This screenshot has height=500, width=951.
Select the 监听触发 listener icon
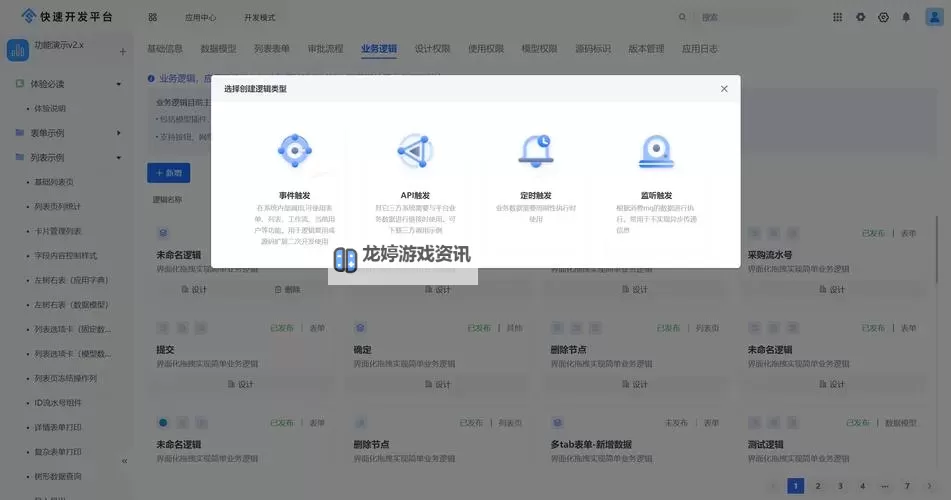pos(656,151)
